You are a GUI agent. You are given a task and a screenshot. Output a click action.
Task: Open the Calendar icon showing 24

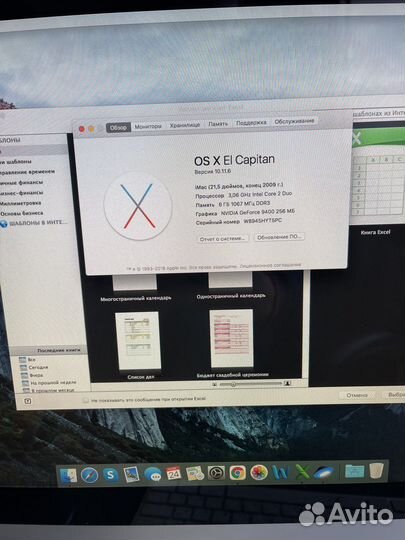pyautogui.click(x=174, y=474)
